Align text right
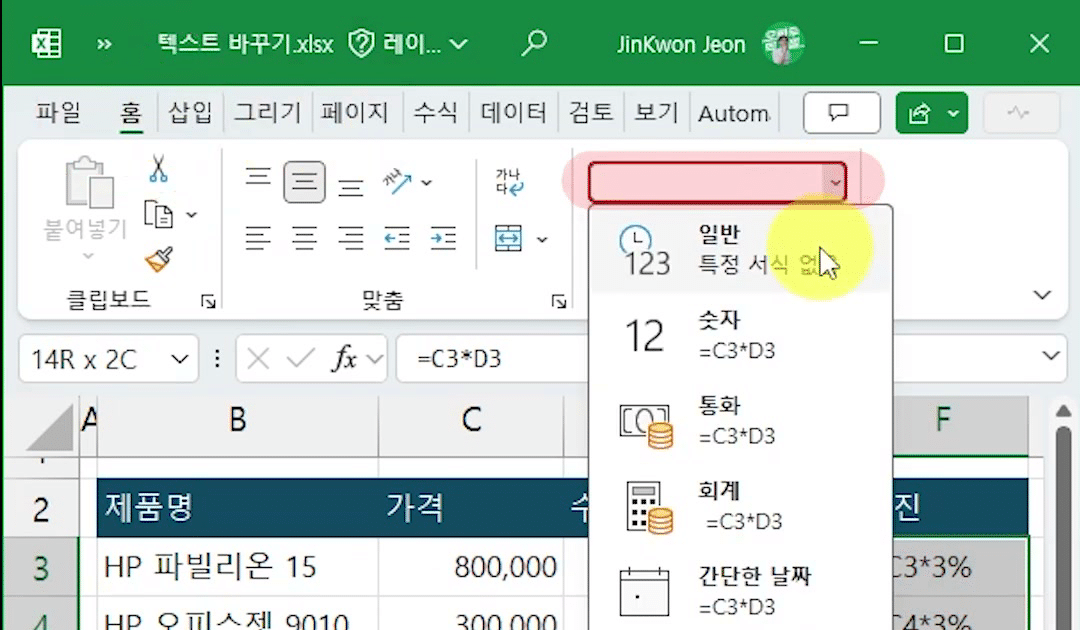1080x630 pixels. coord(351,239)
